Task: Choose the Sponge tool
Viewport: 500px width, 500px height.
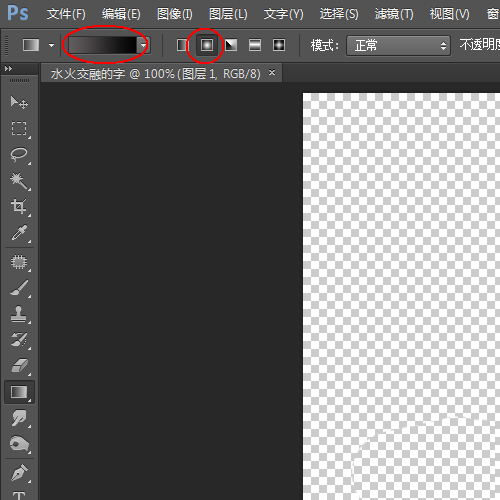Action: [19, 444]
